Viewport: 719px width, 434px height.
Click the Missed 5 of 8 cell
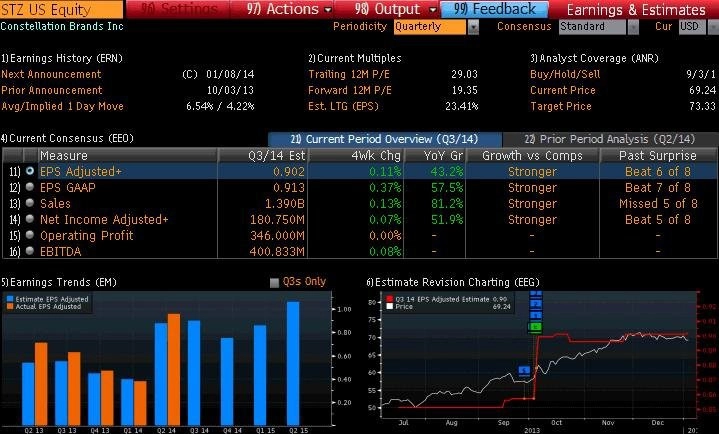click(x=658, y=204)
